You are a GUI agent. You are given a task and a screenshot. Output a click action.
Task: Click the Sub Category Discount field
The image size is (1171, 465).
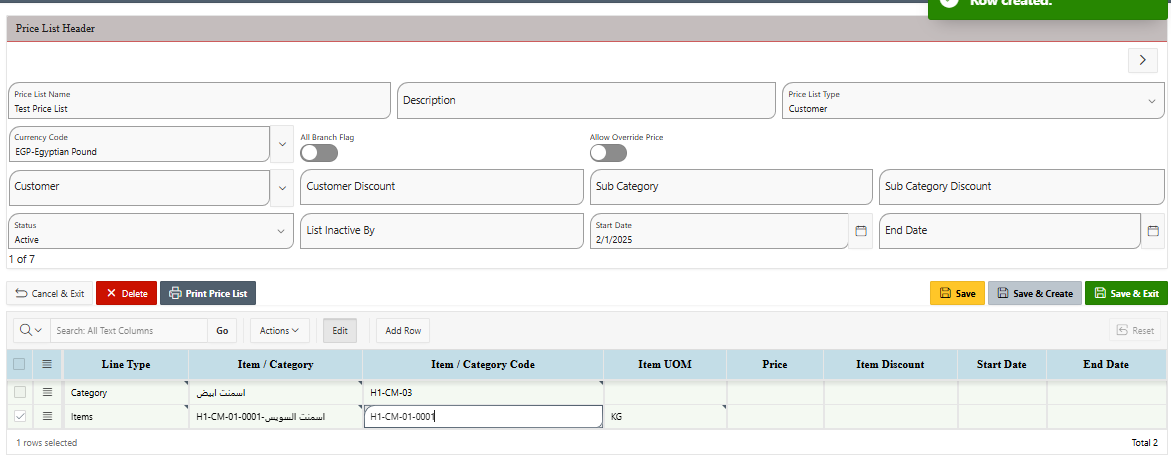tap(1021, 187)
